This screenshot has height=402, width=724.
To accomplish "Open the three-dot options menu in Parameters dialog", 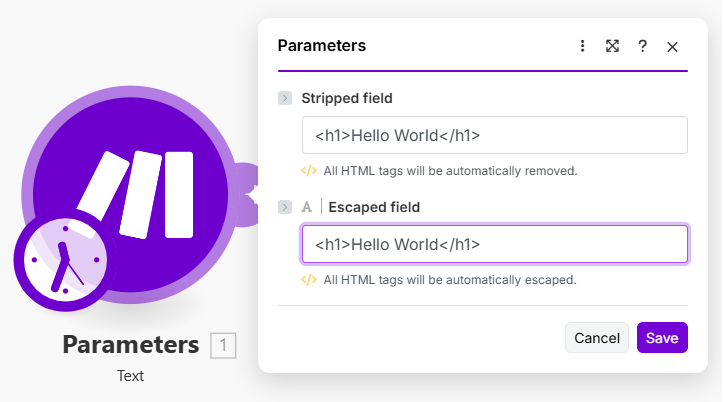I will click(583, 46).
